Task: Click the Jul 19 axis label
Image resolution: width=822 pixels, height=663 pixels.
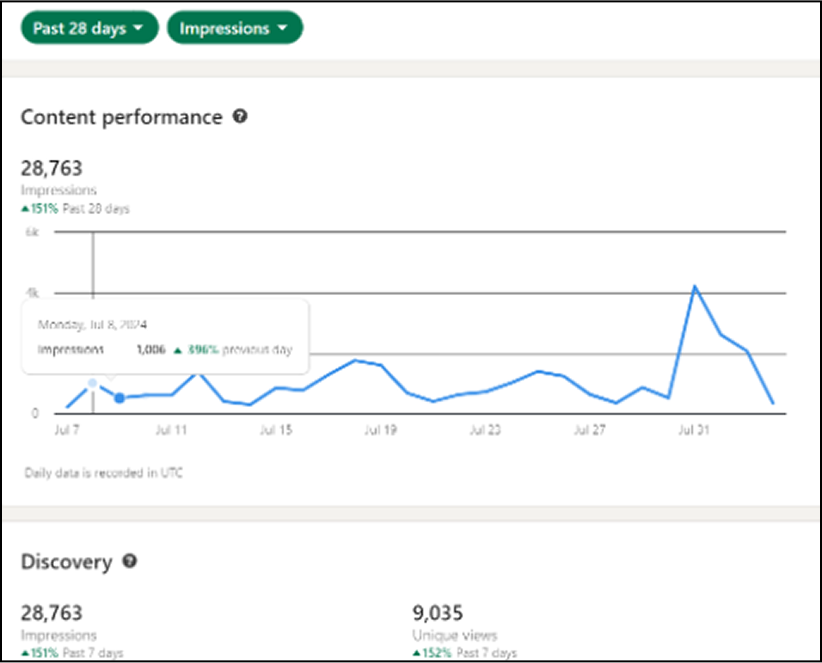Action: (380, 430)
